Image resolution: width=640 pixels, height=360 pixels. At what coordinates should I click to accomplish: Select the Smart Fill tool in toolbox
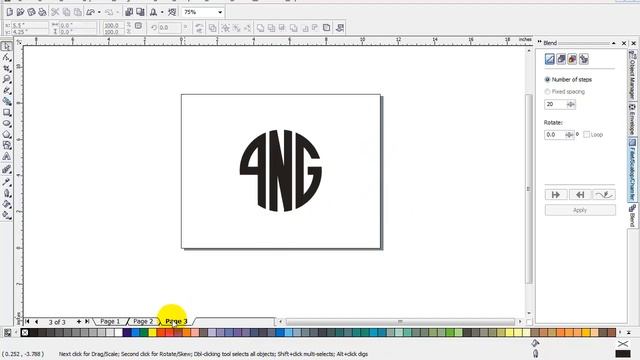[7, 101]
